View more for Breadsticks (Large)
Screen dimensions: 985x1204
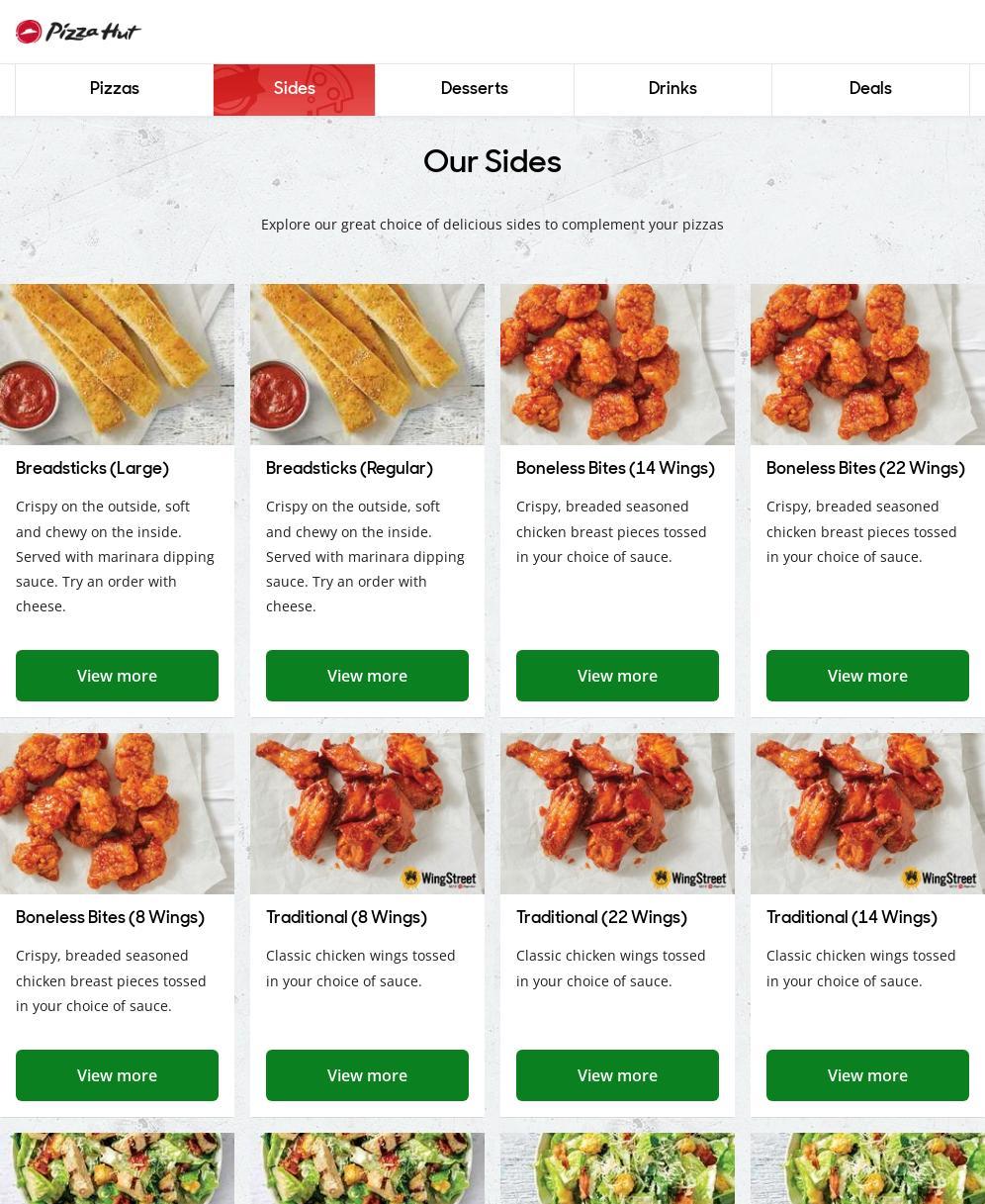[117, 676]
